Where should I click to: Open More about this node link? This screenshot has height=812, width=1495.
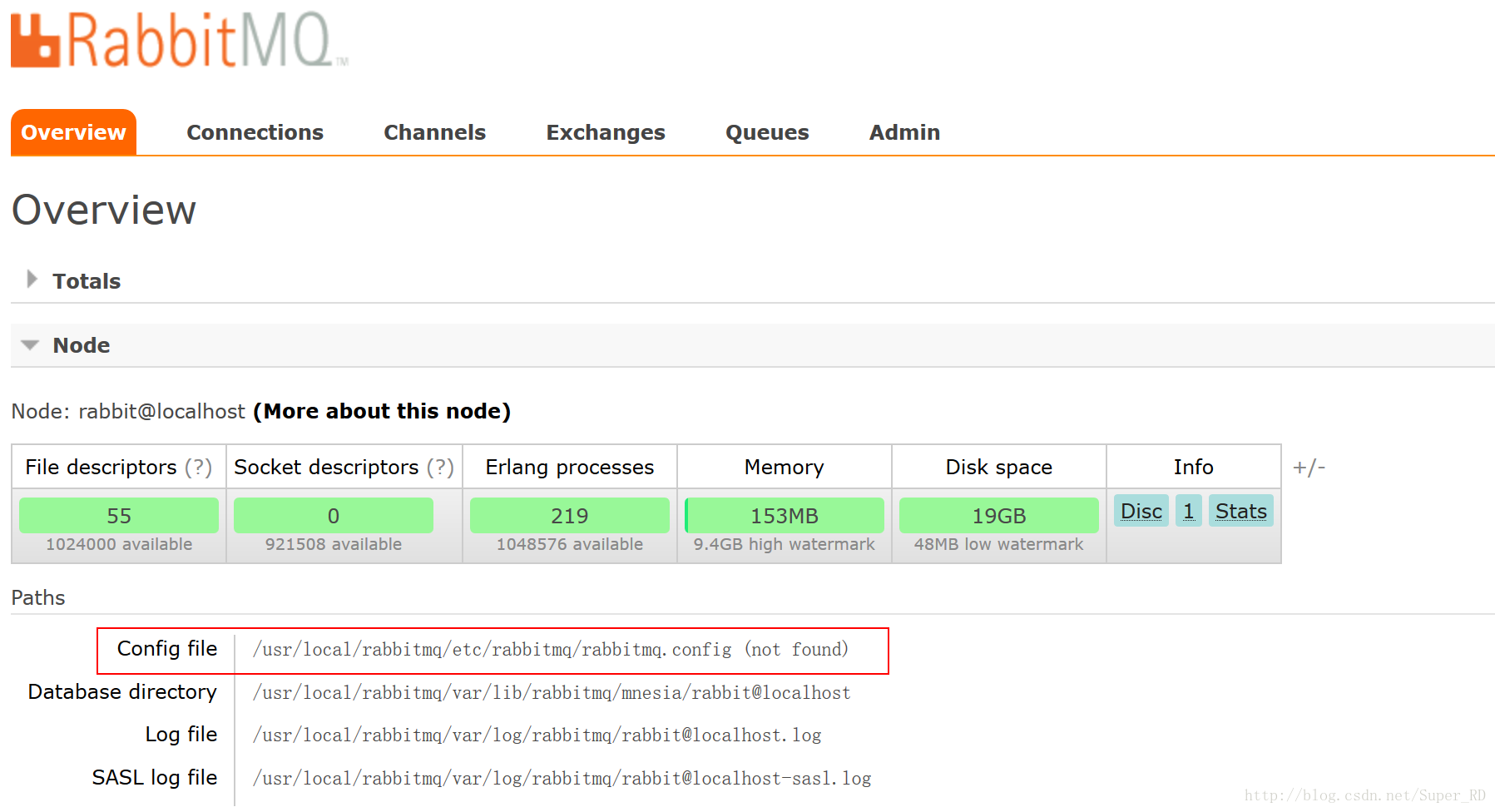382,411
